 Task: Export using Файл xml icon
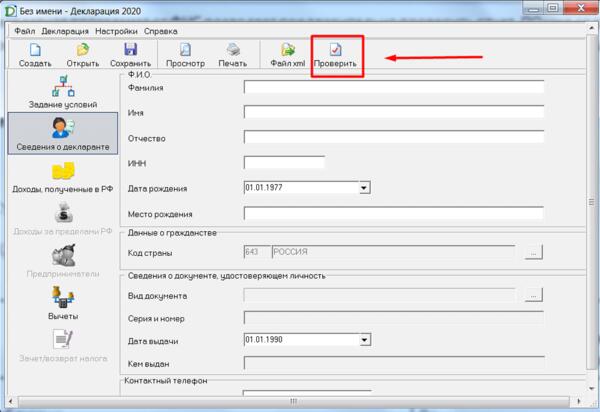(x=287, y=54)
